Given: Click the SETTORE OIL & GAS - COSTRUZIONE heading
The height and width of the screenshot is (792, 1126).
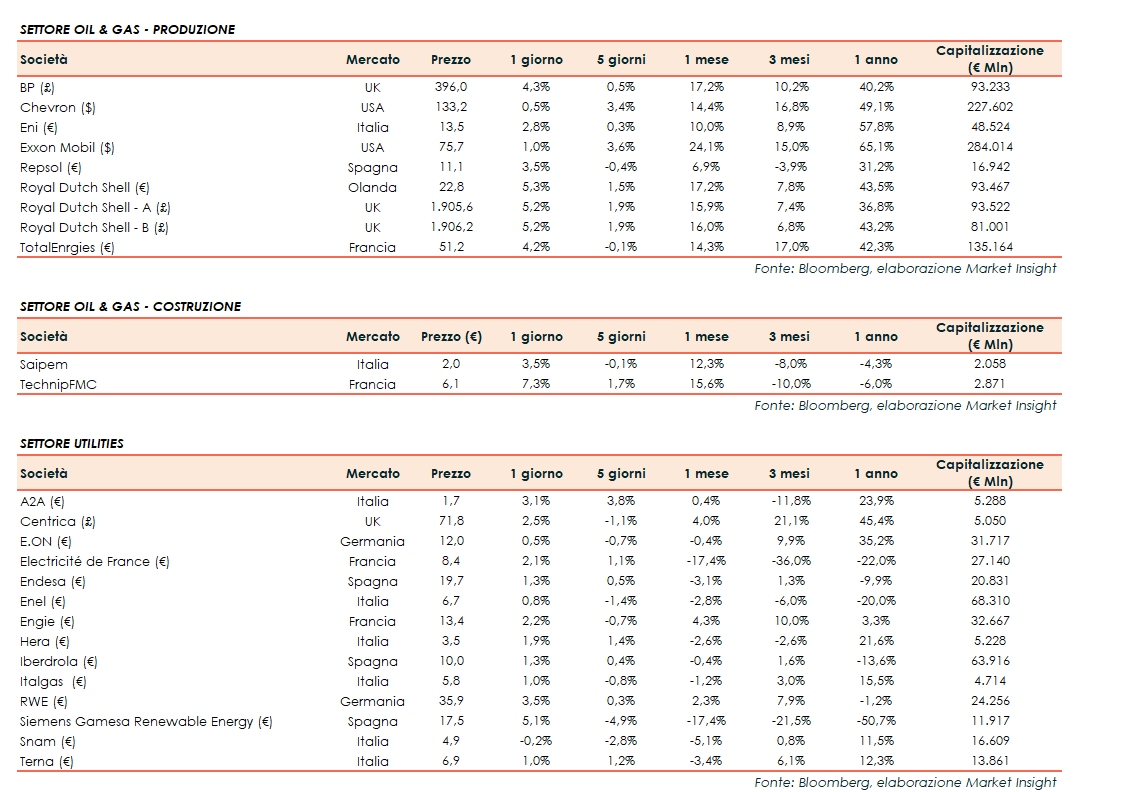Looking at the screenshot, I should pos(130,307).
